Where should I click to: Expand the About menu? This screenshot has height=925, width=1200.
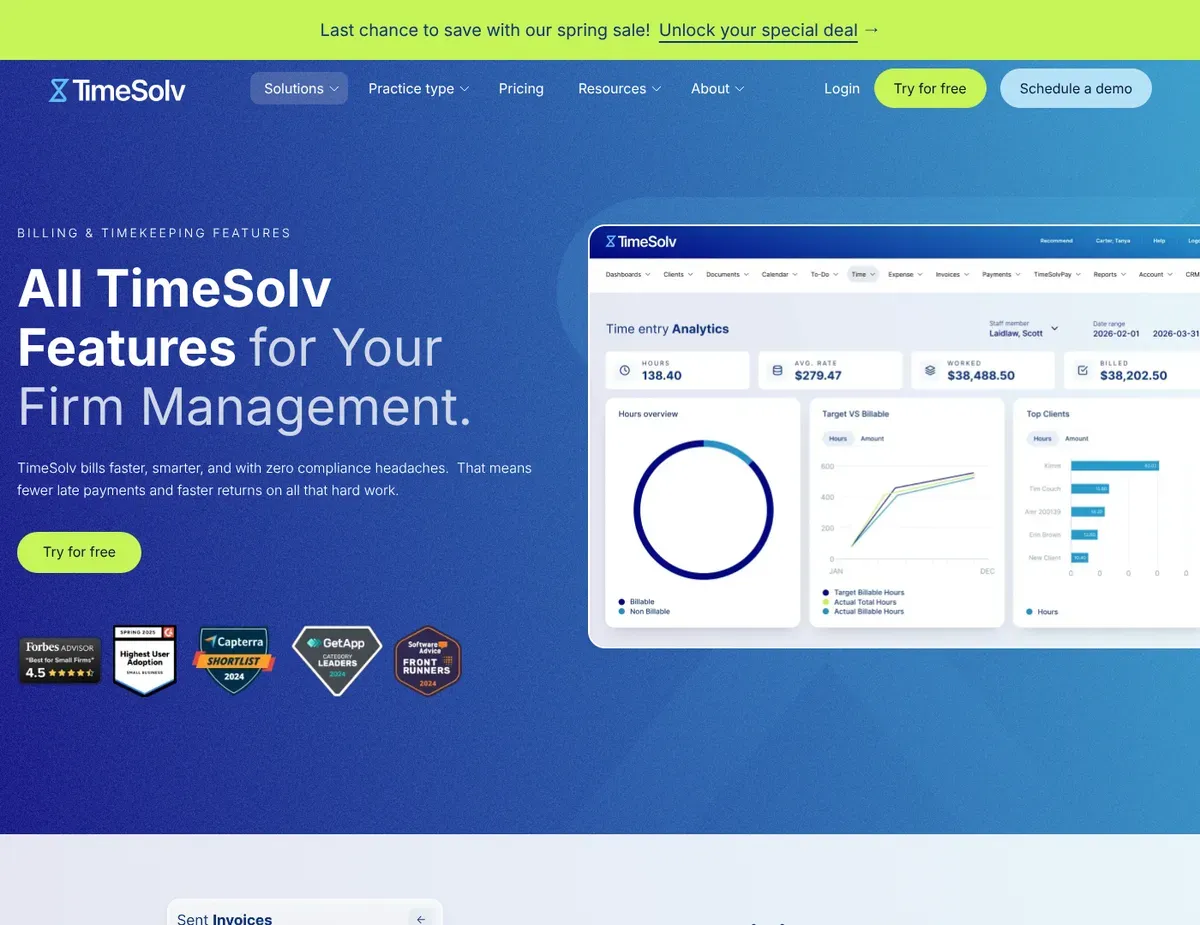click(717, 89)
